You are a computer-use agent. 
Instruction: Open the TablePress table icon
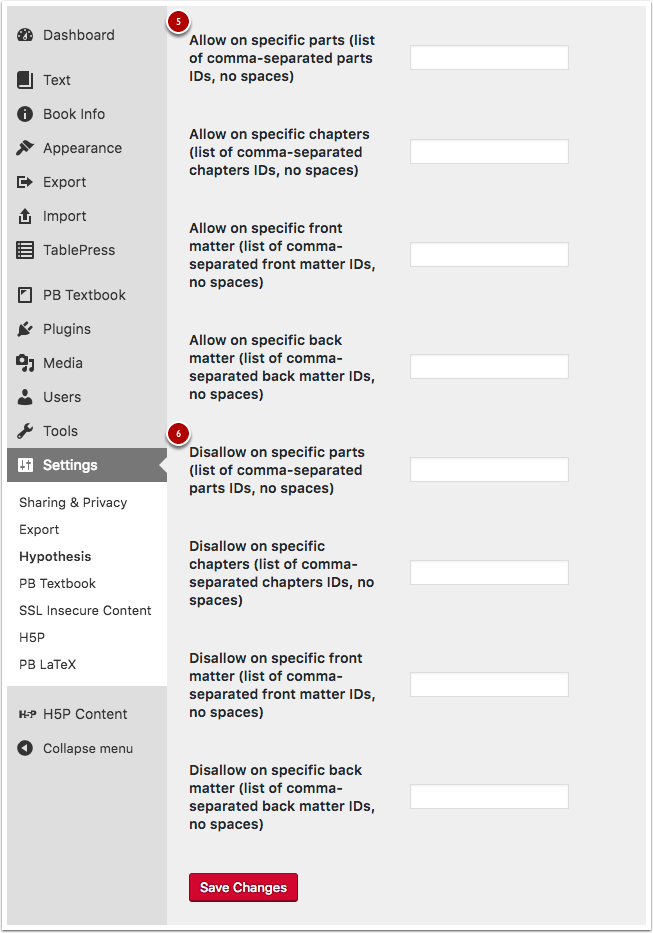click(25, 250)
